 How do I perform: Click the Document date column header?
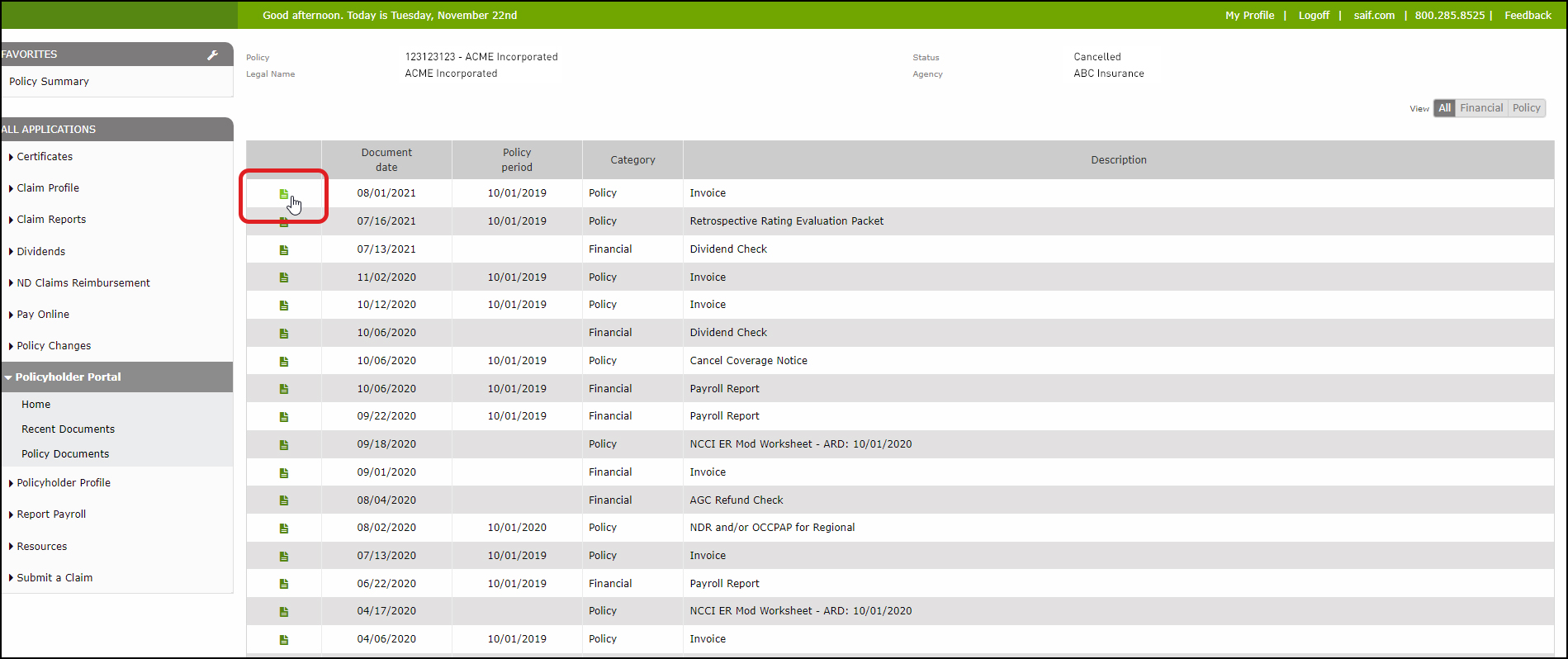[386, 160]
